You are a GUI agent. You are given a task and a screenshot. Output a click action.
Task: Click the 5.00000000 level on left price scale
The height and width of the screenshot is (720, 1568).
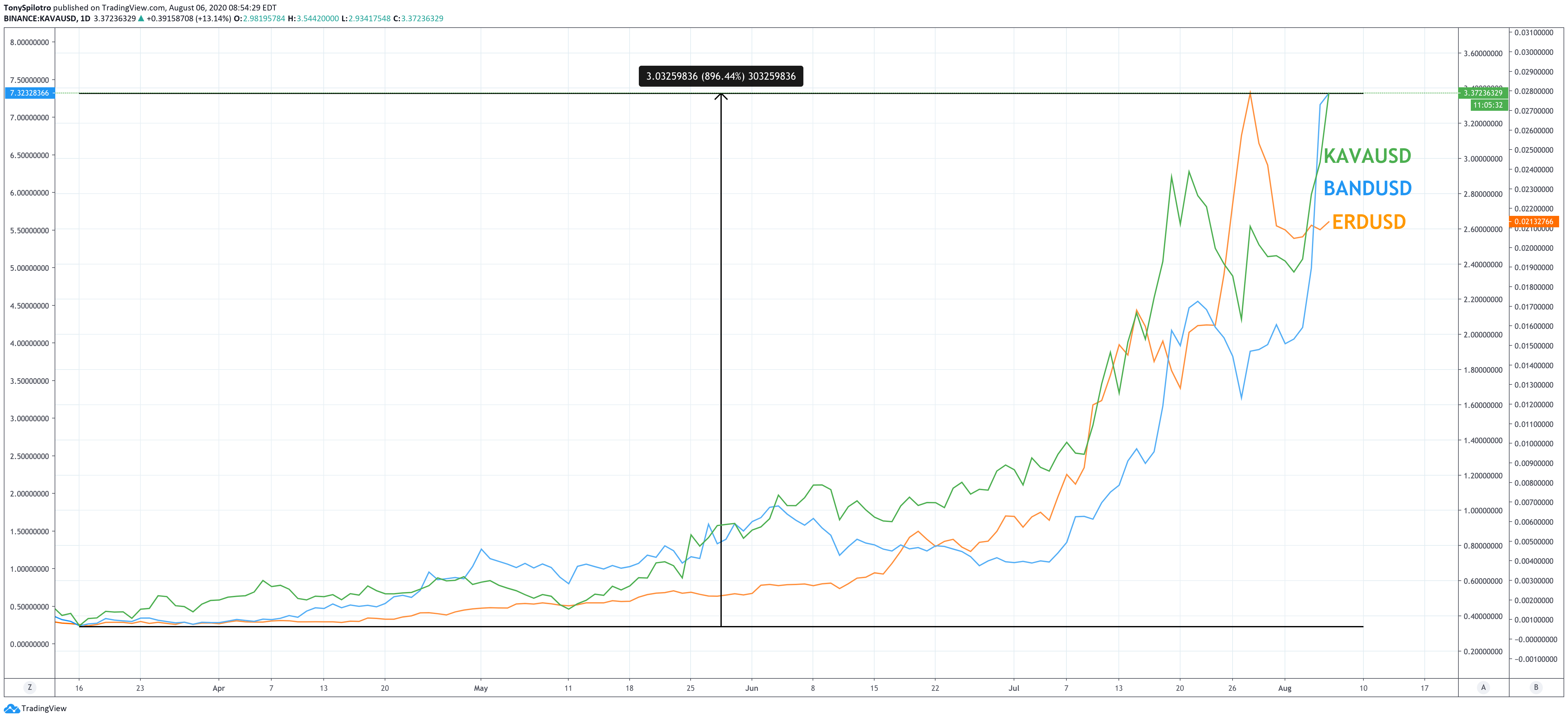pyautogui.click(x=29, y=268)
